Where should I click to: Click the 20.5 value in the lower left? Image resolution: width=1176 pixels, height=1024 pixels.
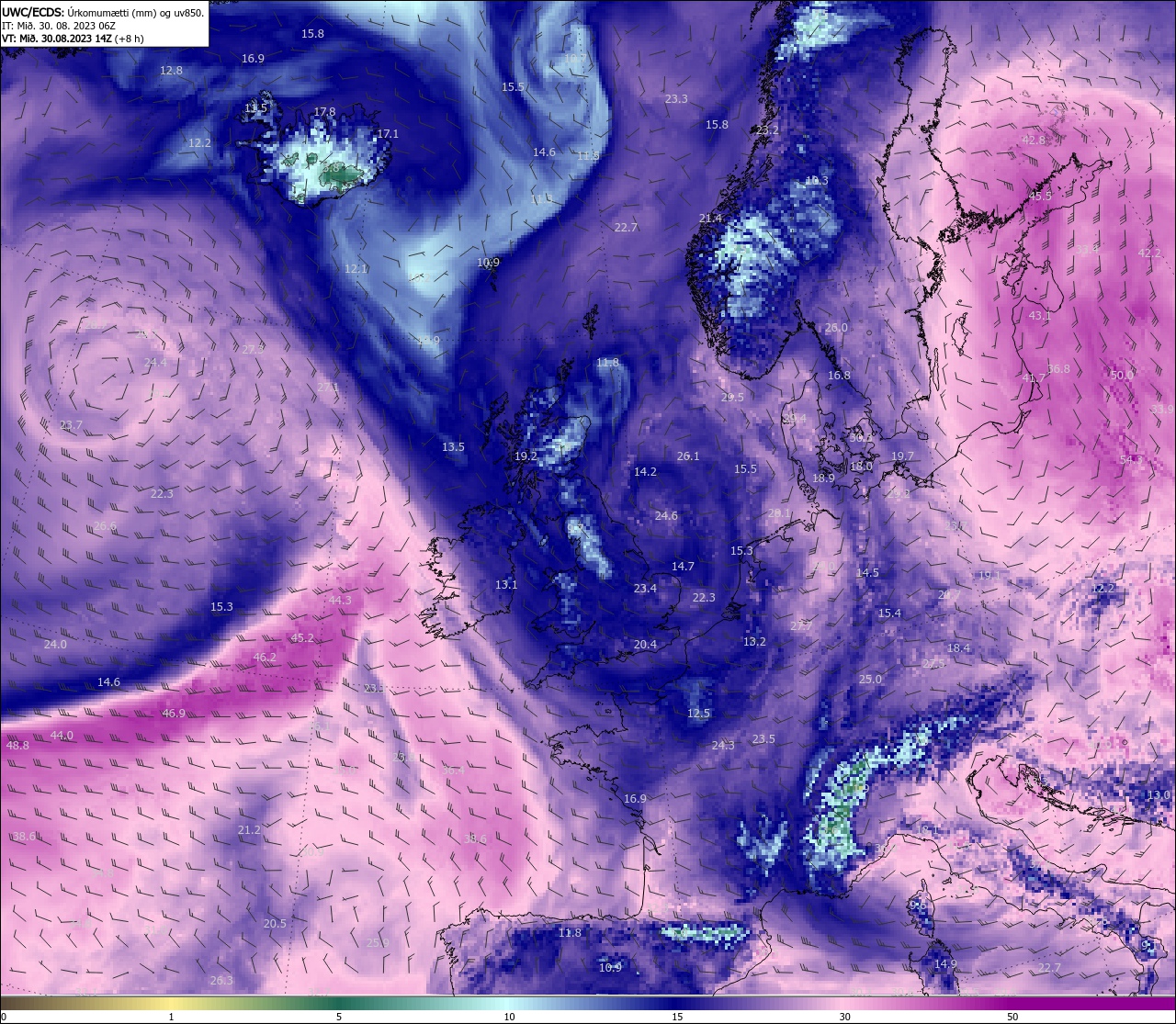coord(275,924)
